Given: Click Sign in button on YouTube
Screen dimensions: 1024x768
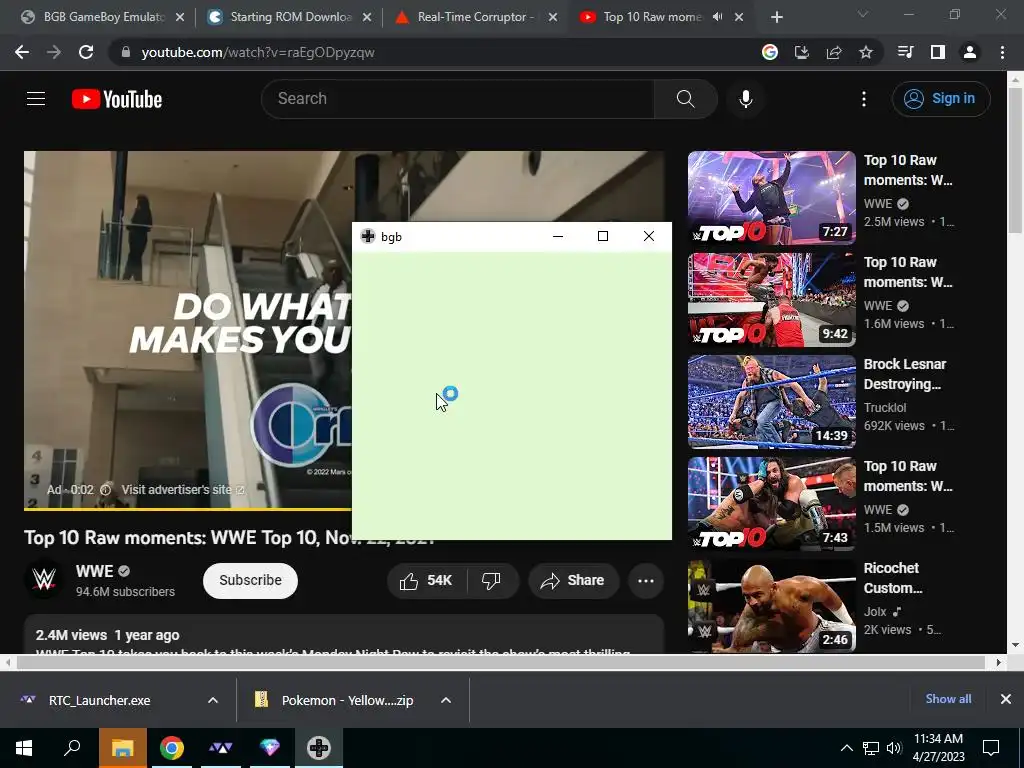Looking at the screenshot, I should point(941,99).
